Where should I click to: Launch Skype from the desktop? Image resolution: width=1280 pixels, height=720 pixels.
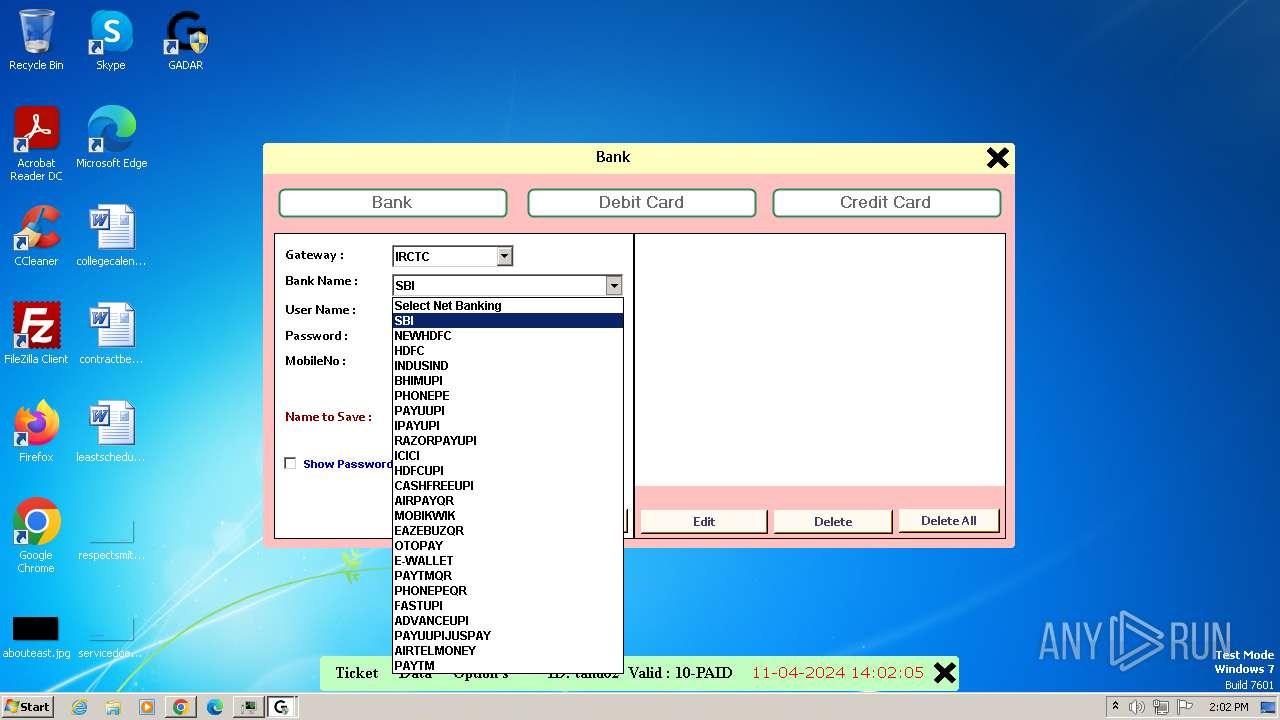tap(110, 40)
